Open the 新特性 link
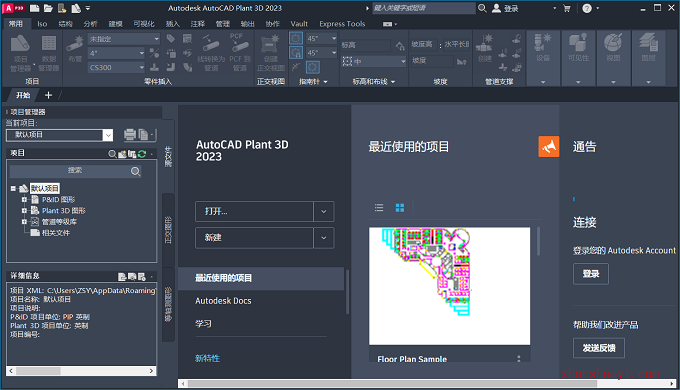680x390 pixels. (207, 358)
